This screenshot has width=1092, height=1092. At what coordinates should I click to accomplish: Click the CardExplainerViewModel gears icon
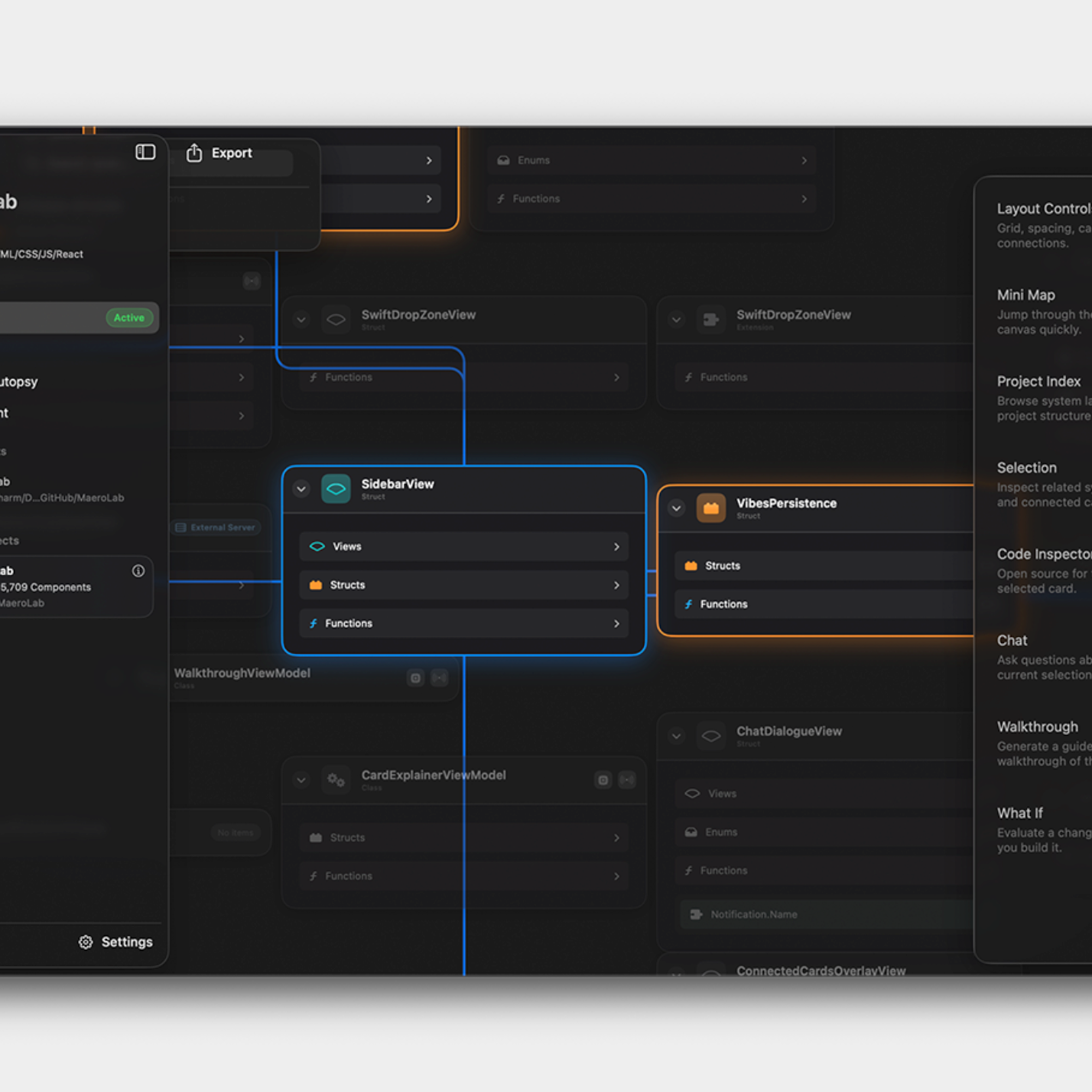coord(336,780)
